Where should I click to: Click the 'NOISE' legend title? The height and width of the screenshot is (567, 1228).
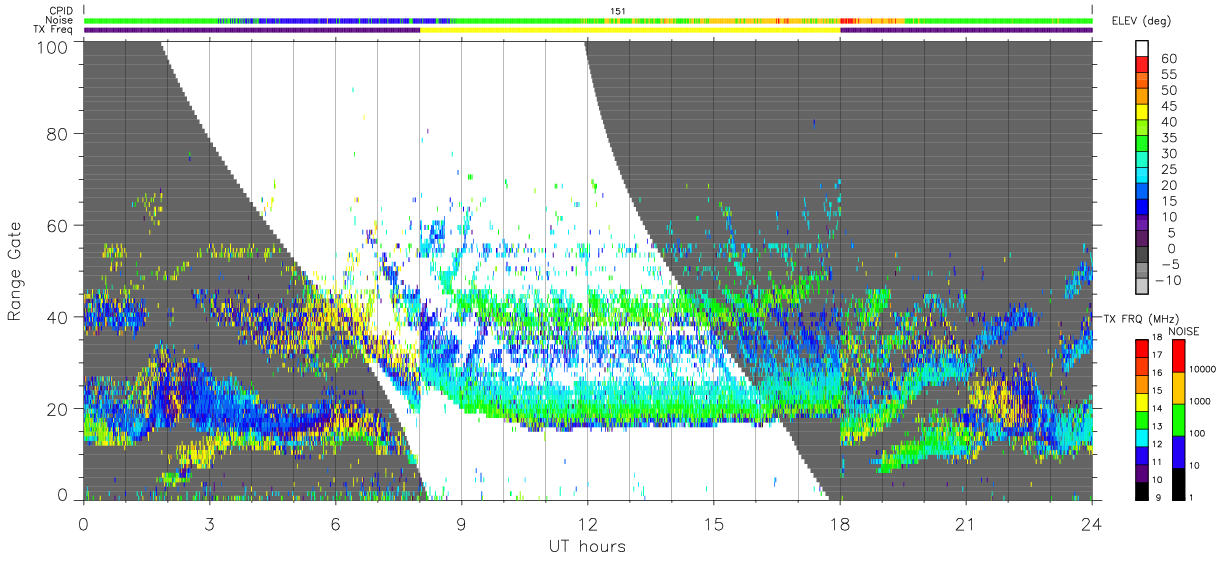[x=1184, y=331]
